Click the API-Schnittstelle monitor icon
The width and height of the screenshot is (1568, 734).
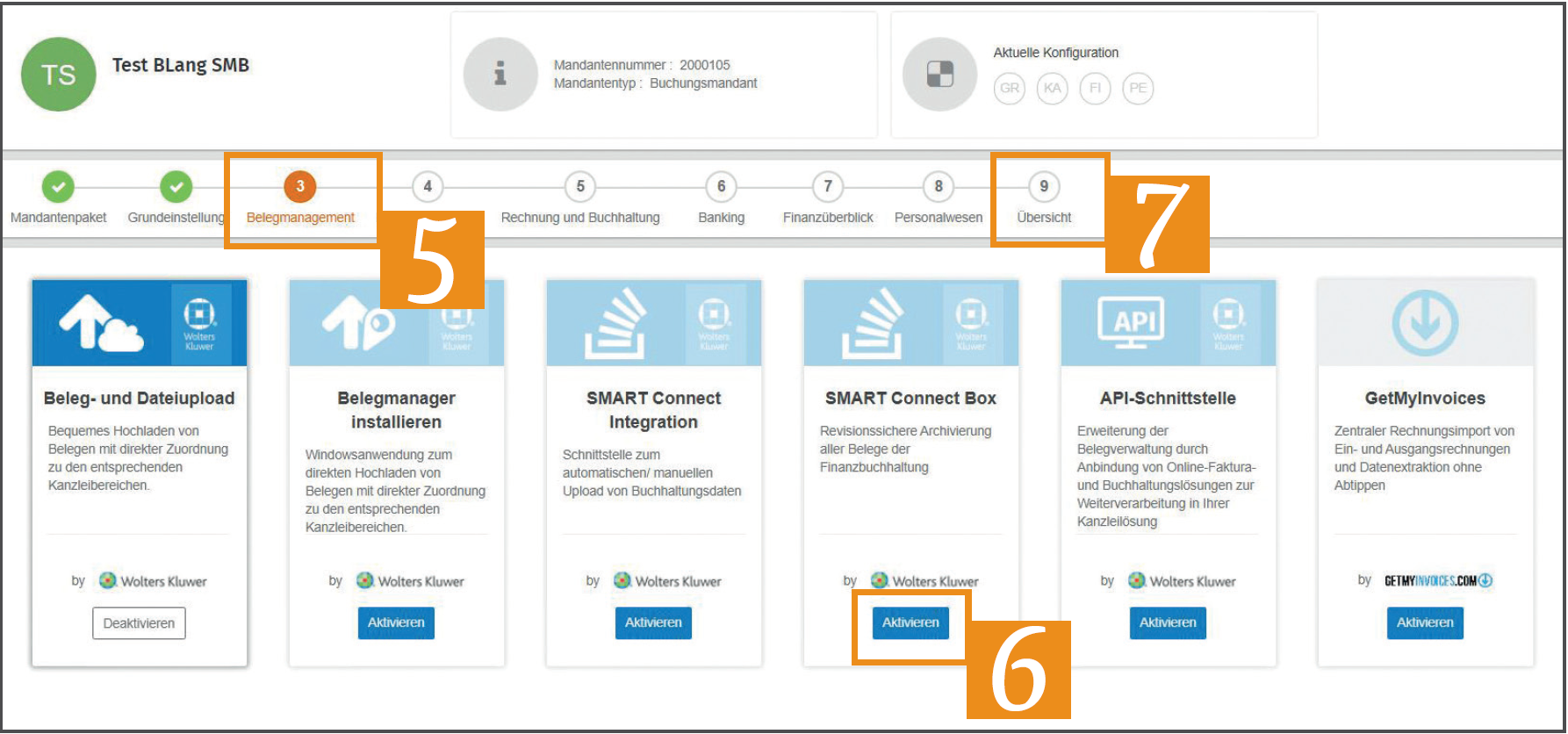point(1131,322)
